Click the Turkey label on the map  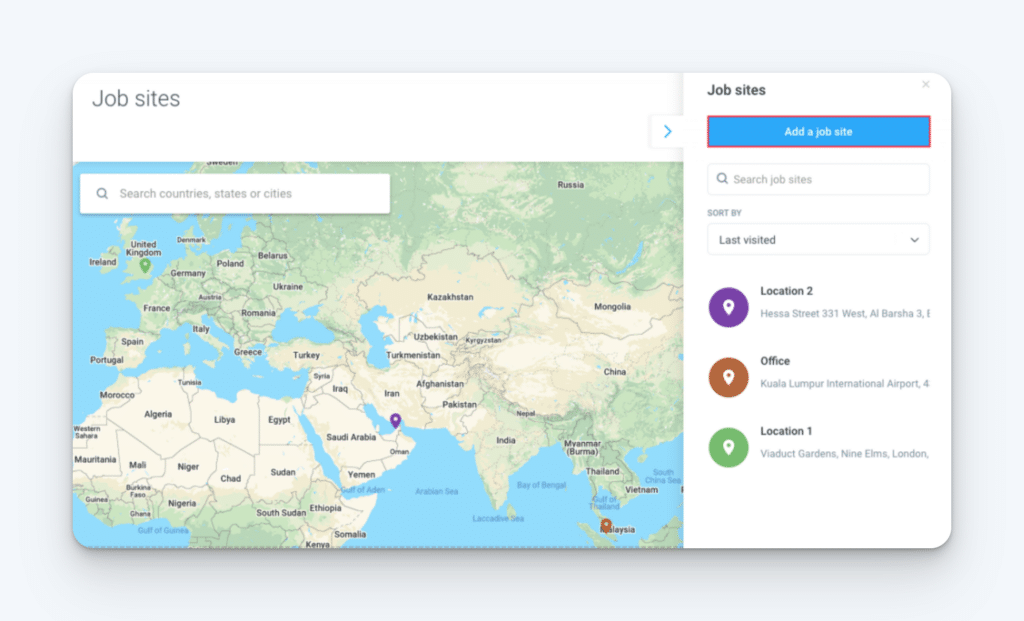click(306, 355)
